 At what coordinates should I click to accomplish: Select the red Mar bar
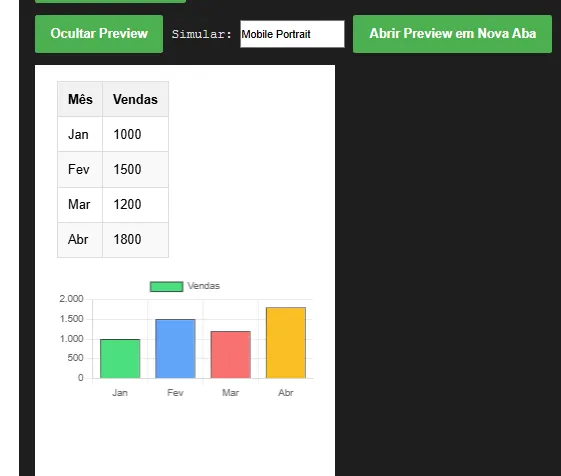coord(230,355)
